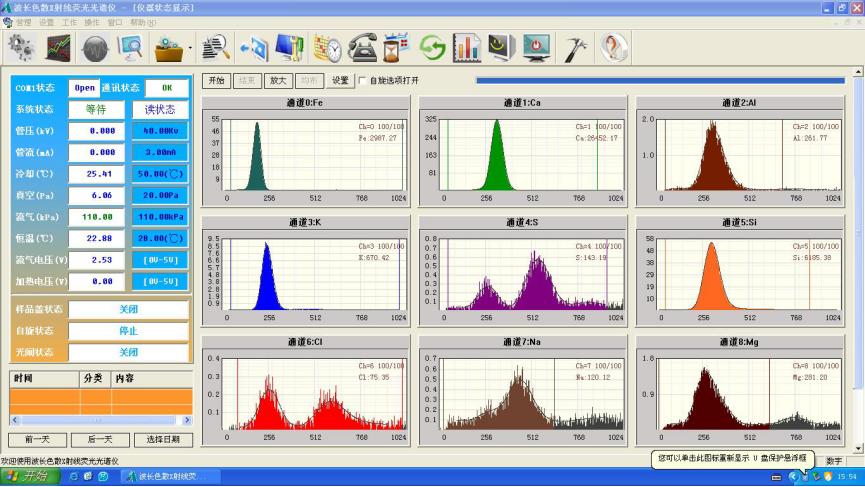
Task: Click the 选择日期 button
Action: point(163,440)
